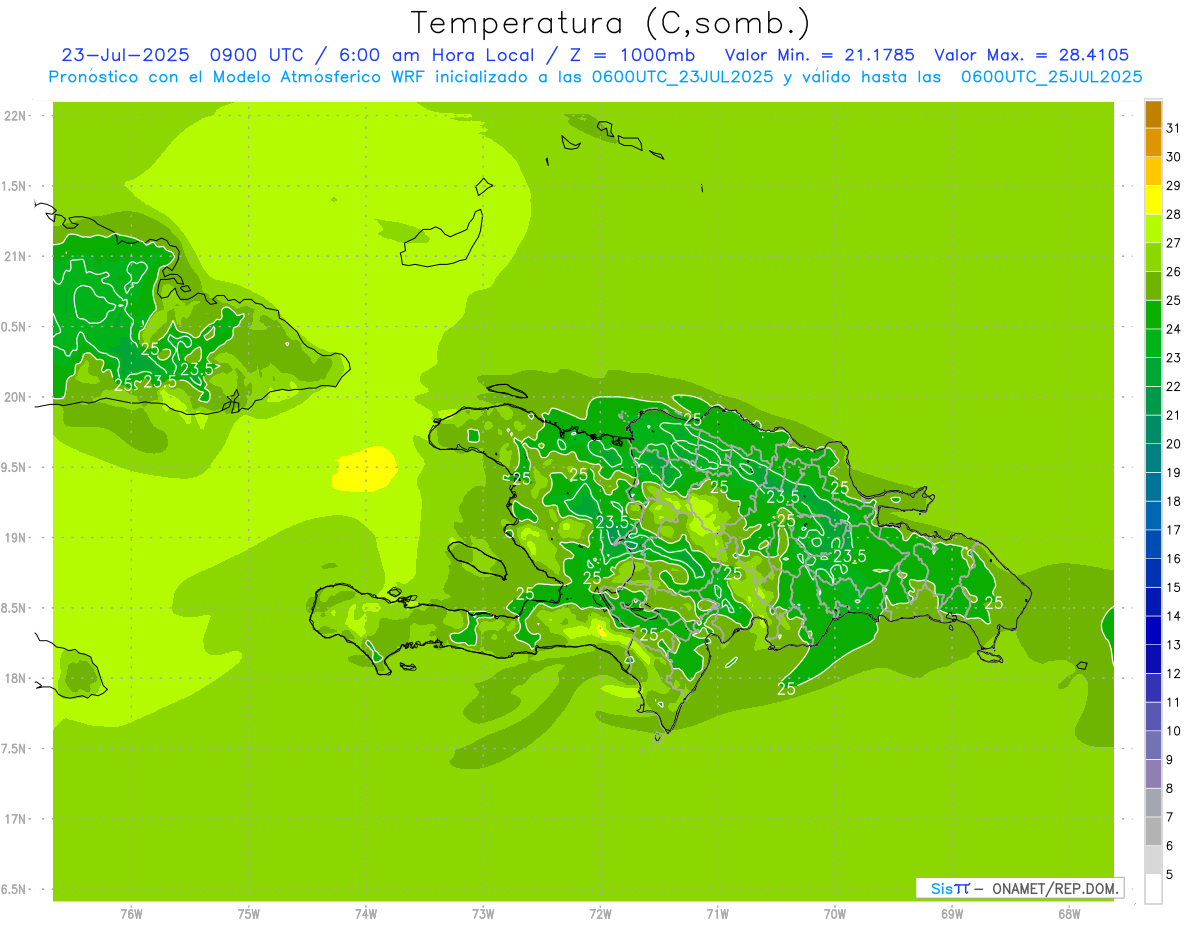Click the "17N" latitude label
The width and height of the screenshot is (1200, 927).
(15, 819)
